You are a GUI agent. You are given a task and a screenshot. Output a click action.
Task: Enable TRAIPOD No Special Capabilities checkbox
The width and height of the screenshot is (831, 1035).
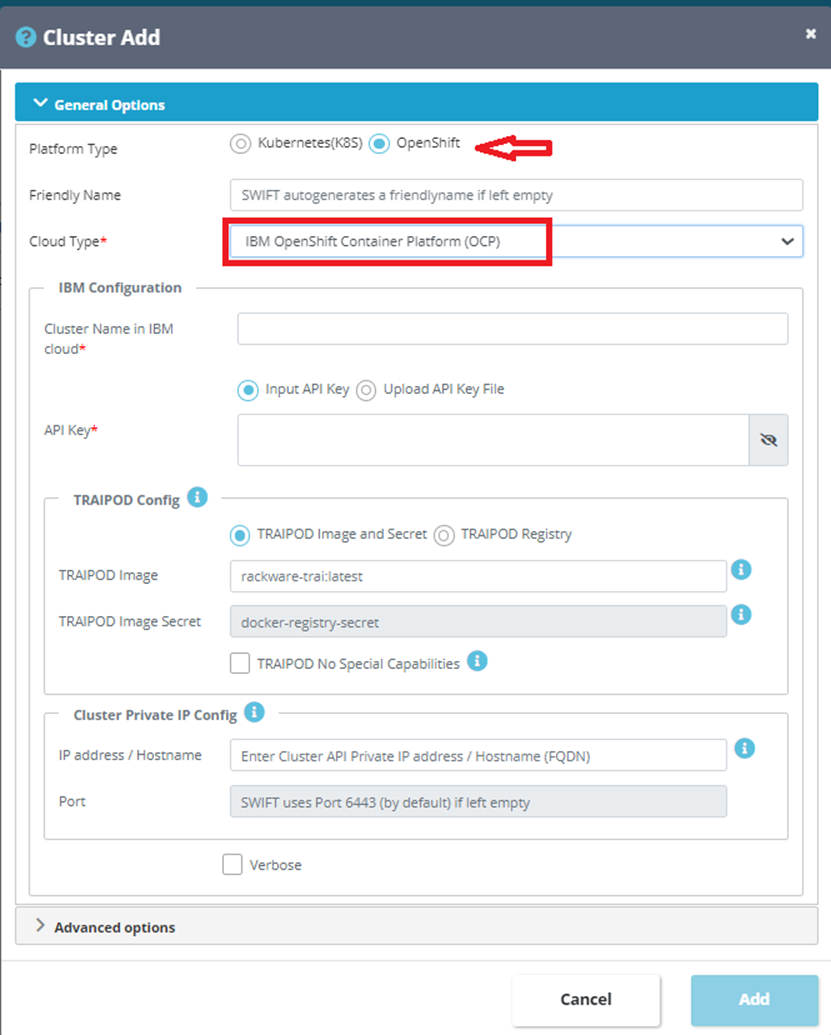[240, 663]
